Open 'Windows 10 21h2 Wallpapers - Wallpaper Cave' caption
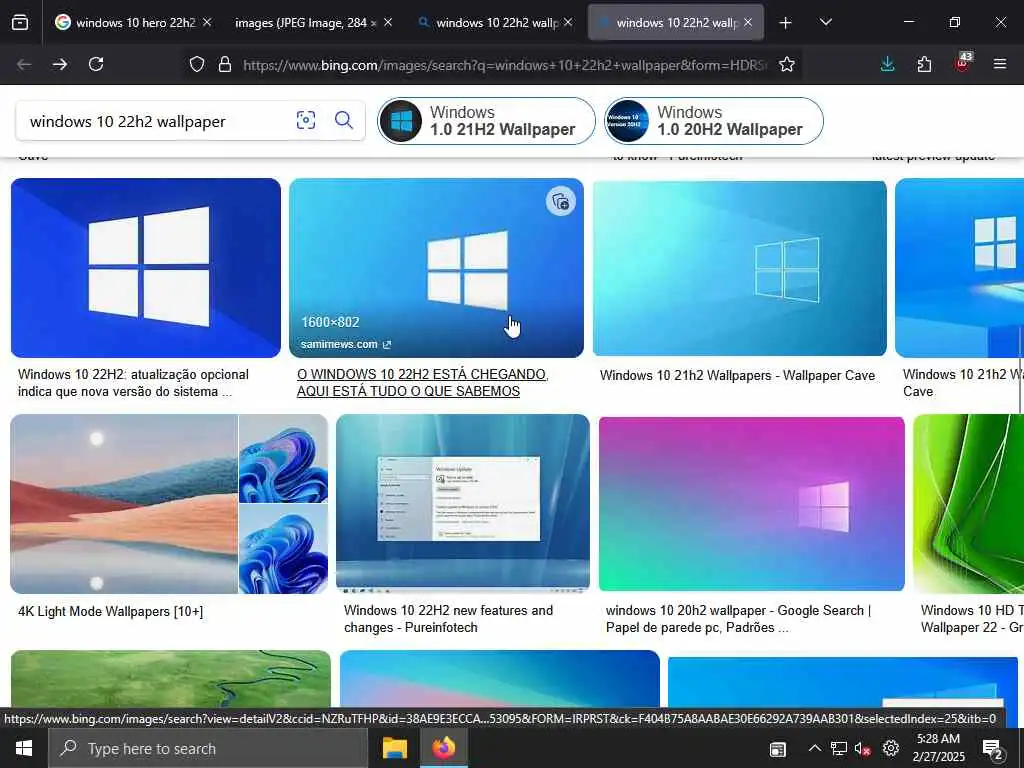 point(737,376)
